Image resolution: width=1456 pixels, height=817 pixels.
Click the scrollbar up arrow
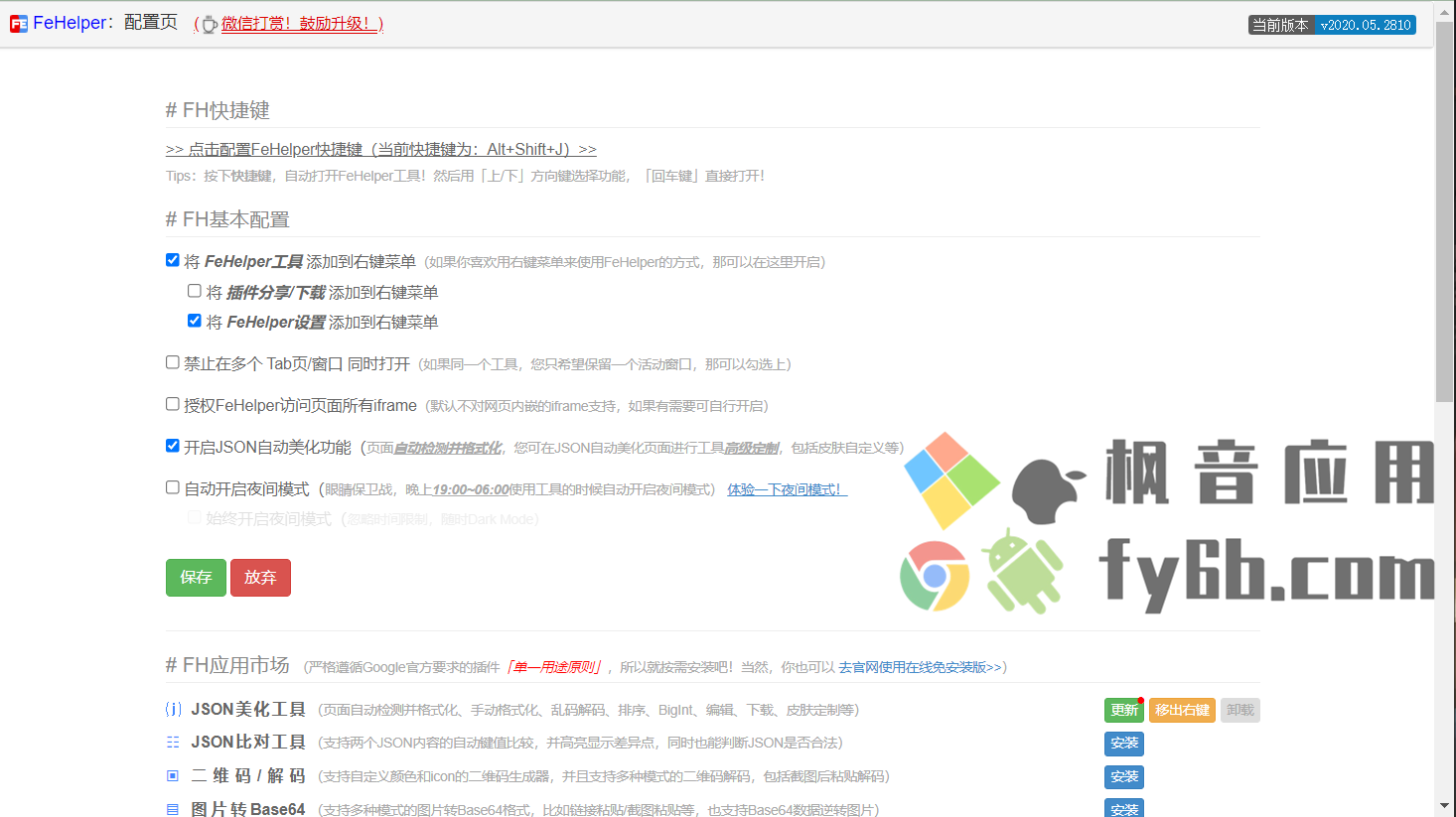click(x=1444, y=10)
